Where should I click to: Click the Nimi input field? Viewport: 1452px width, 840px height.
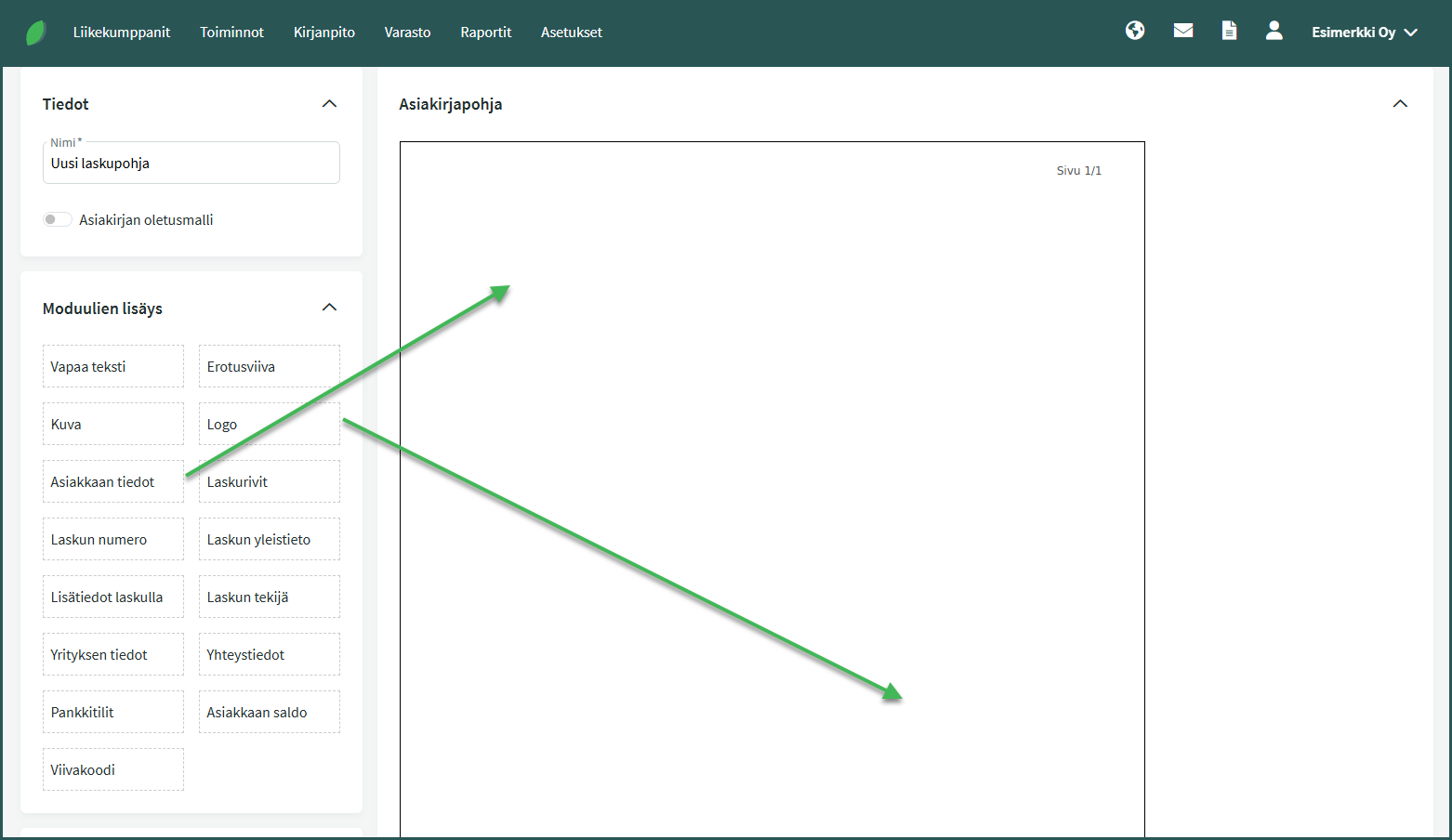pyautogui.click(x=191, y=164)
